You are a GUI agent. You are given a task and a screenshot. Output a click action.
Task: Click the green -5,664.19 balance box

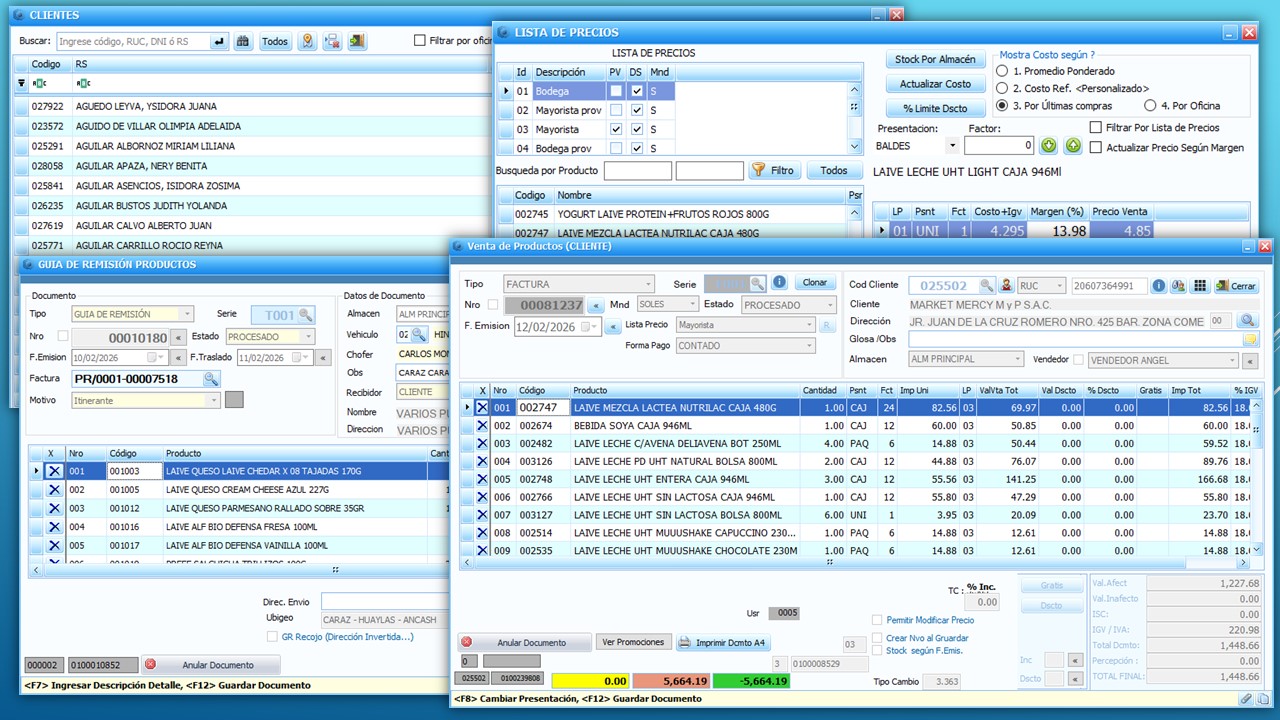(751, 681)
